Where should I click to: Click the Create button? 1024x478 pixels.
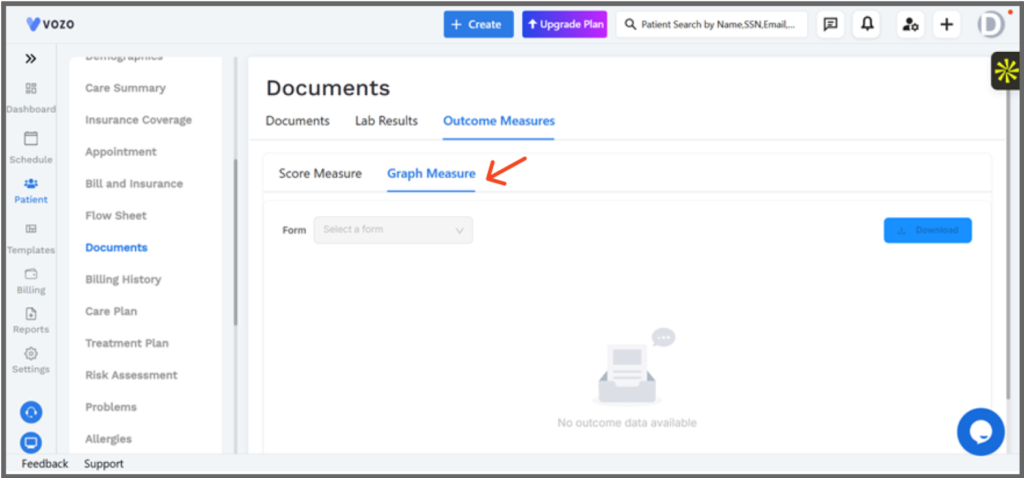click(x=479, y=24)
